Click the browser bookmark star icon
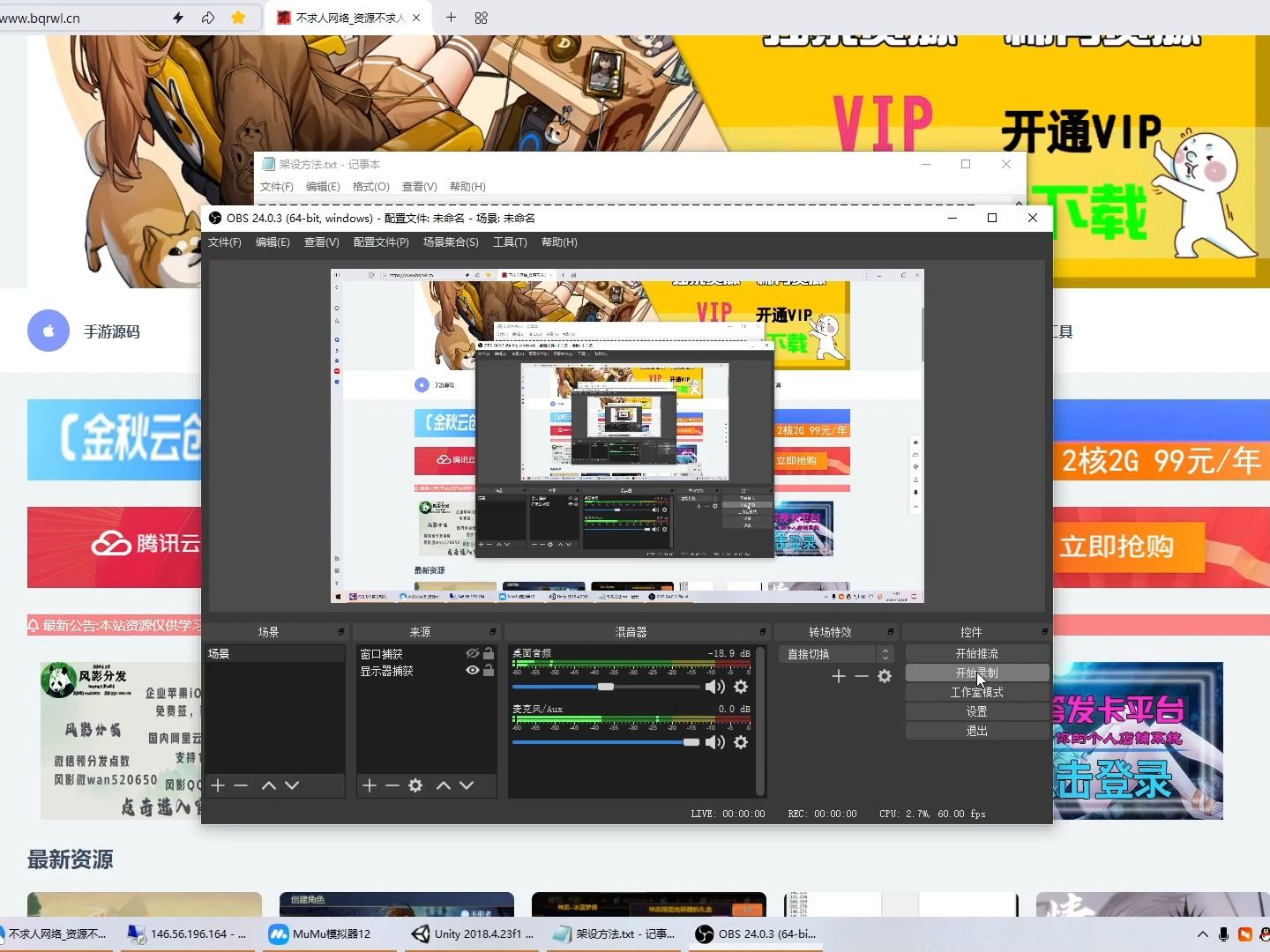This screenshot has width=1270, height=952. [238, 18]
